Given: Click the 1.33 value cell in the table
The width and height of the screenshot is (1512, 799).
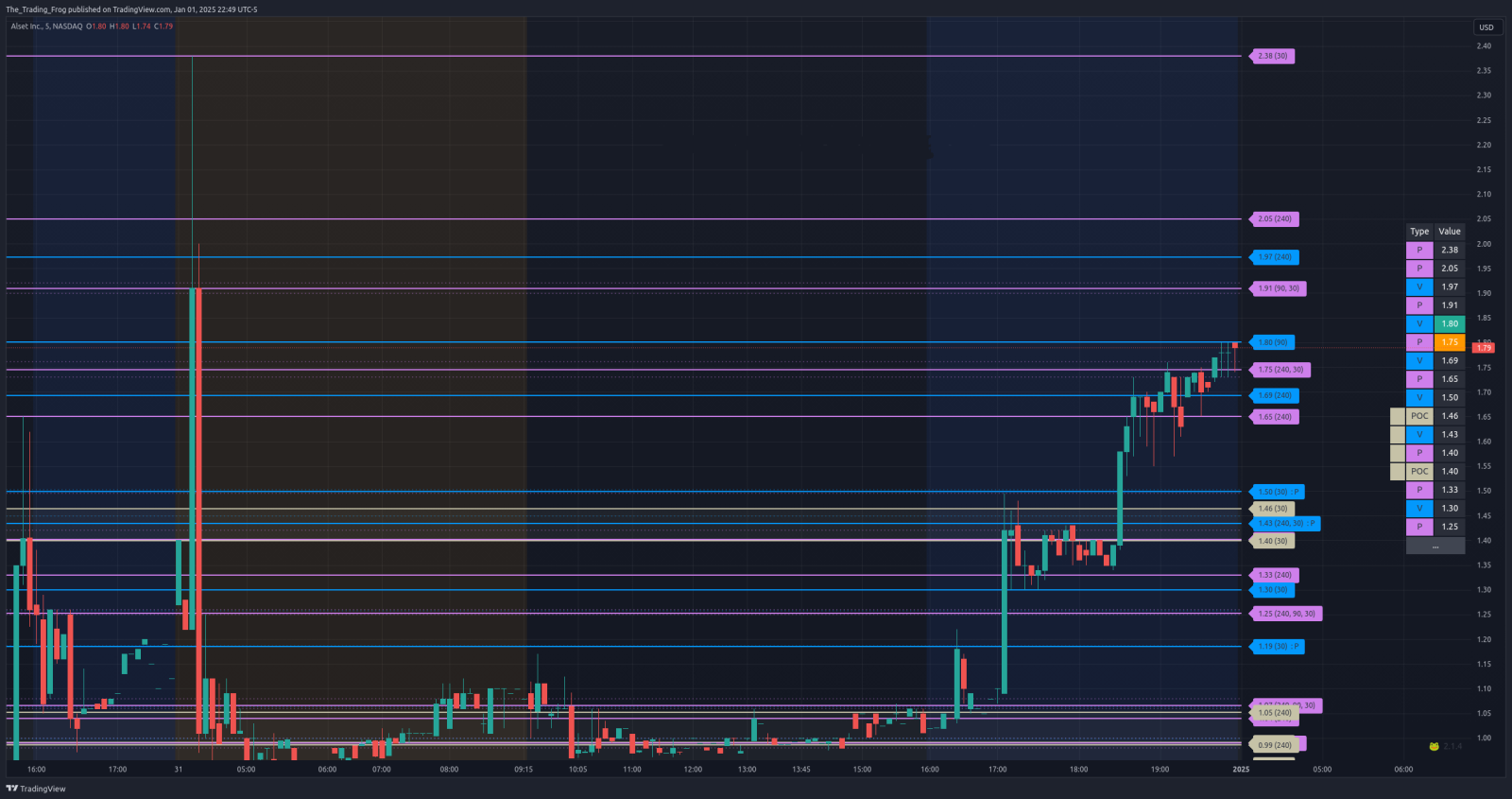Looking at the screenshot, I should click(1450, 490).
